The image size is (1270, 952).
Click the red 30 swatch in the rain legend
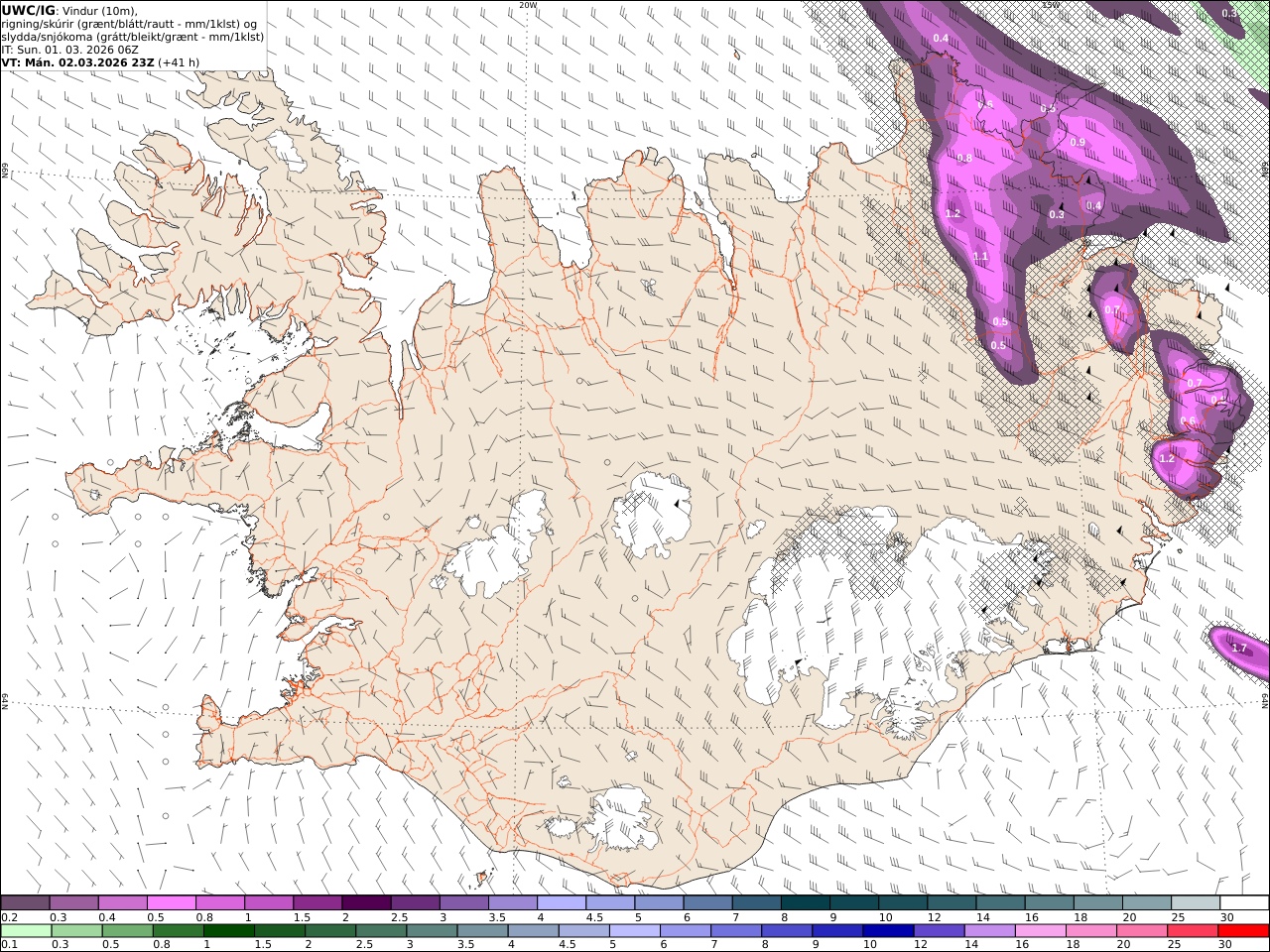click(x=1243, y=931)
